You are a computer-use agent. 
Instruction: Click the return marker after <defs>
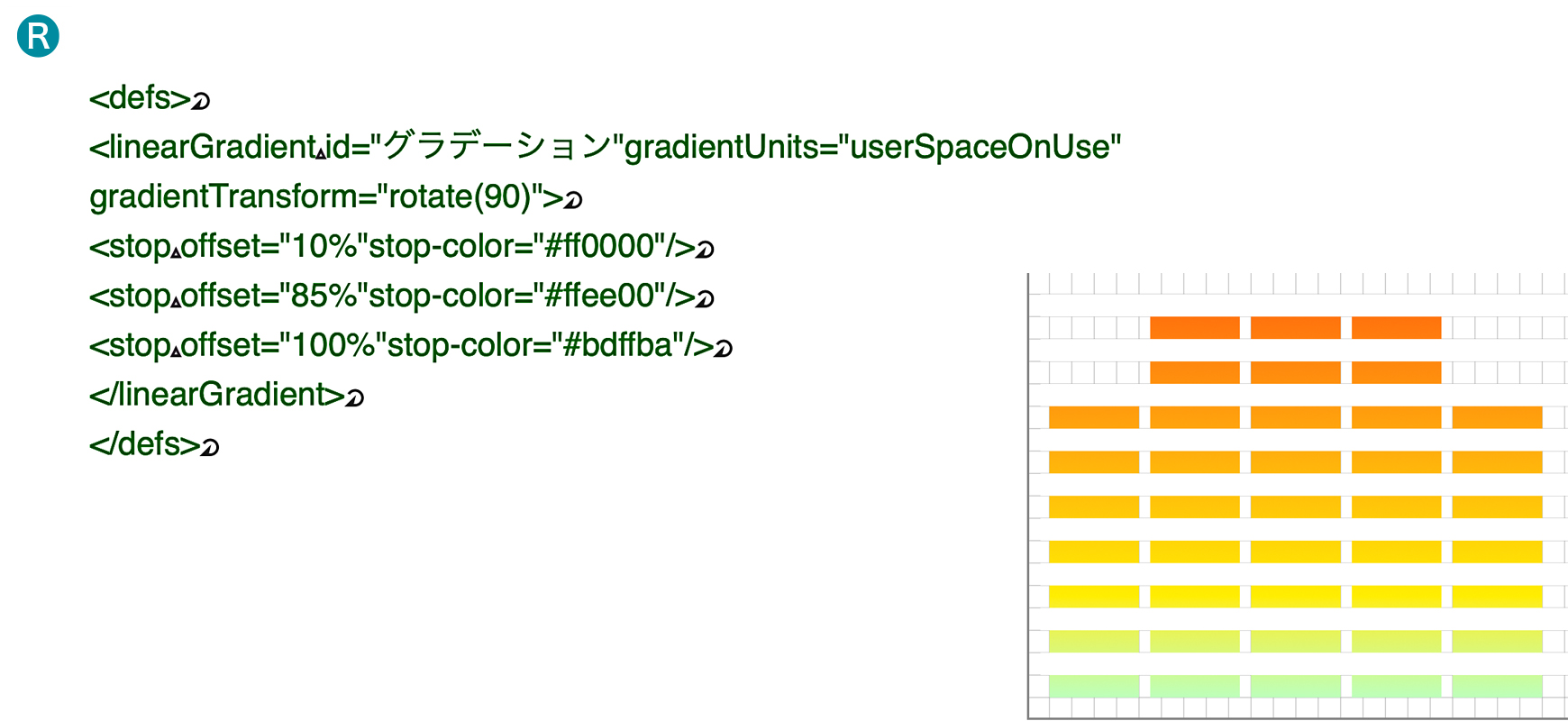(201, 101)
